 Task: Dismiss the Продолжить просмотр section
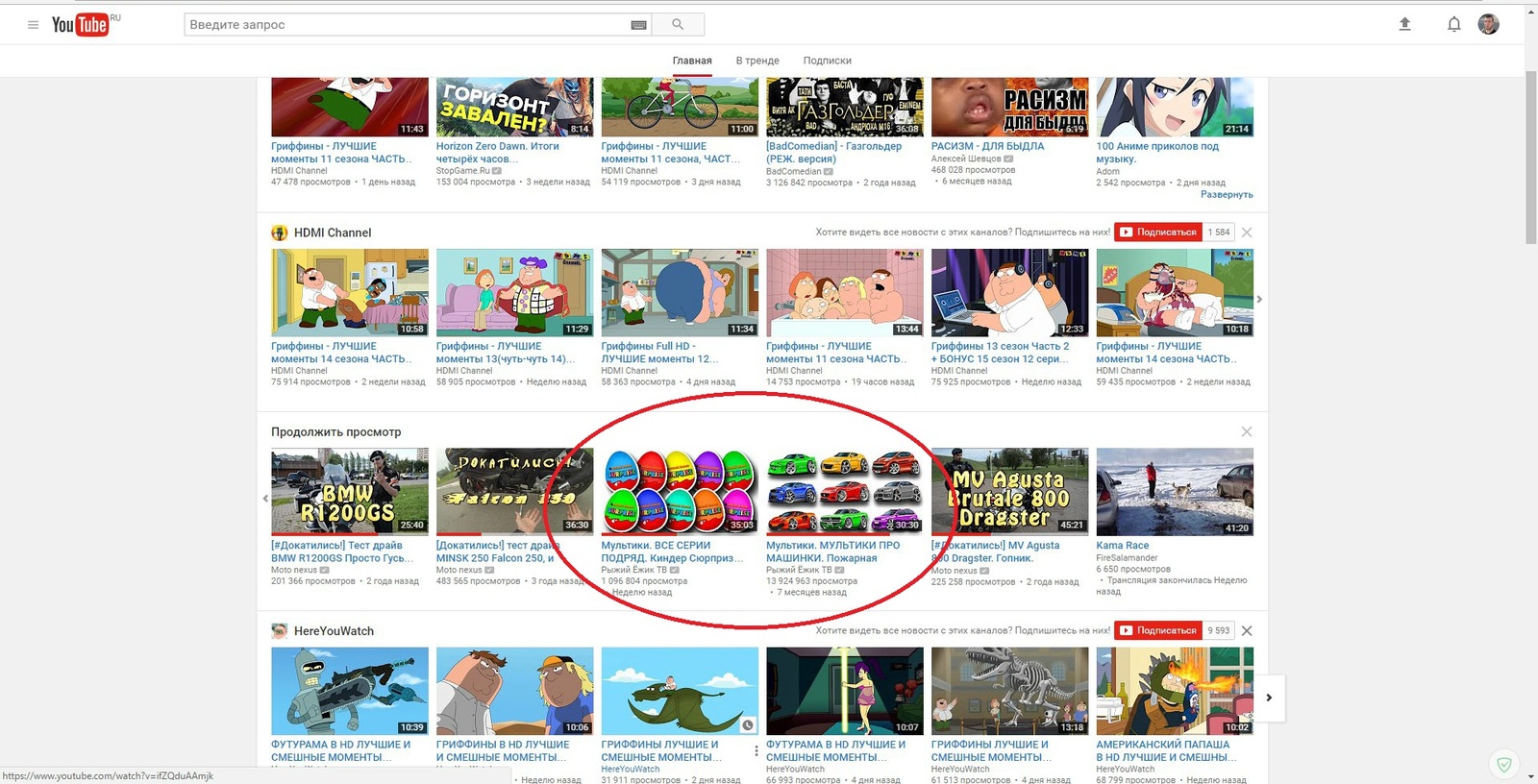click(x=1247, y=431)
